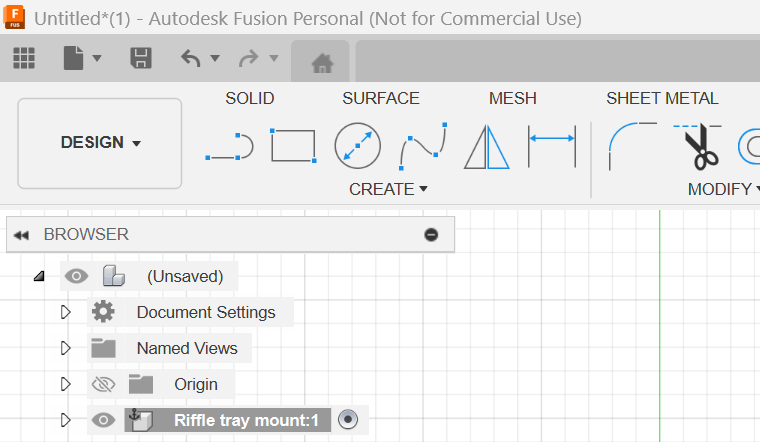Open the DESIGN workspace dropdown
Screen dimensions: 760x442
[x=100, y=143]
